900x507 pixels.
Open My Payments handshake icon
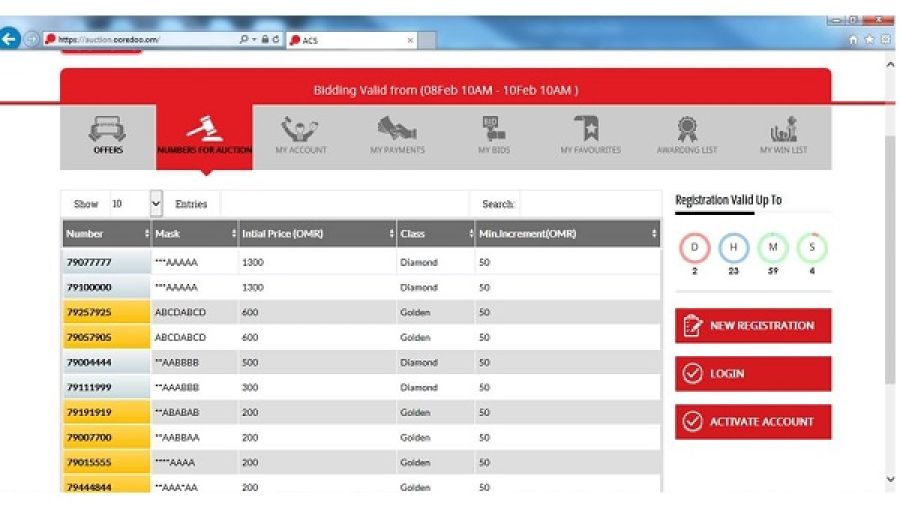pos(397,129)
